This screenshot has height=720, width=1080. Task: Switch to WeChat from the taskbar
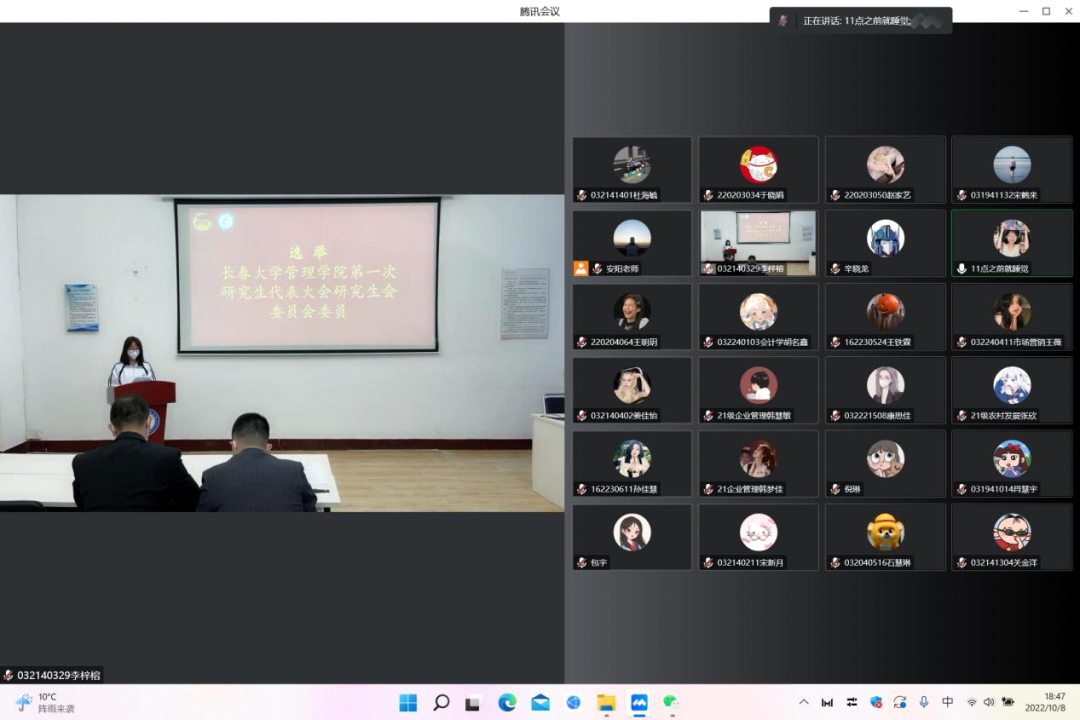672,702
